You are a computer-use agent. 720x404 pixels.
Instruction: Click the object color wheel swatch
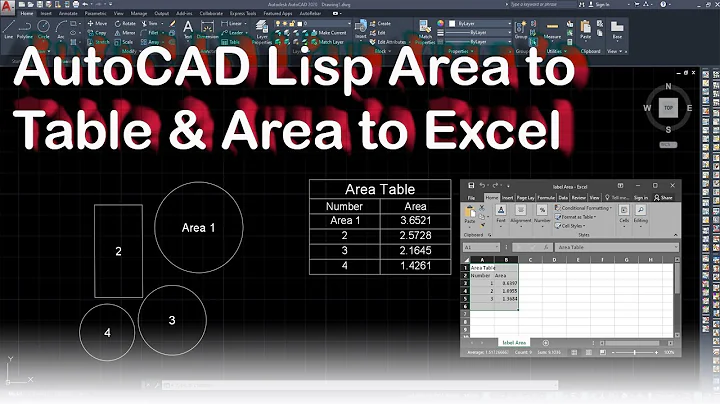pos(440,23)
